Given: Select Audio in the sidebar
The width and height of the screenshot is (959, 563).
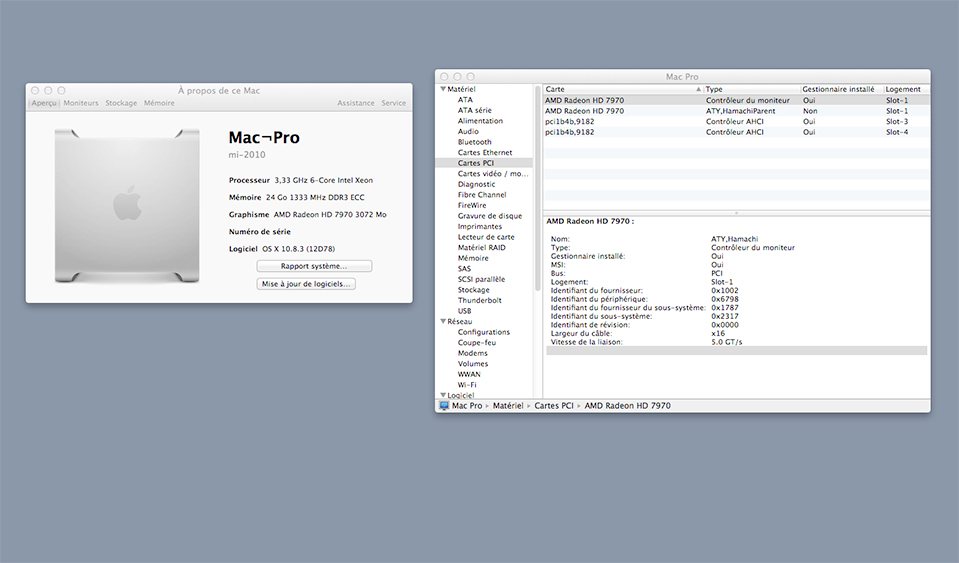Looking at the screenshot, I should point(468,131).
